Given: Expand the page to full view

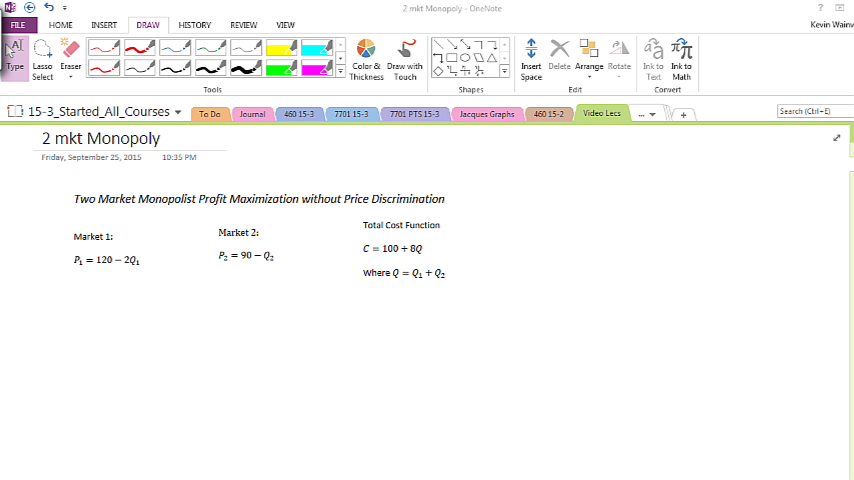Looking at the screenshot, I should 836,138.
